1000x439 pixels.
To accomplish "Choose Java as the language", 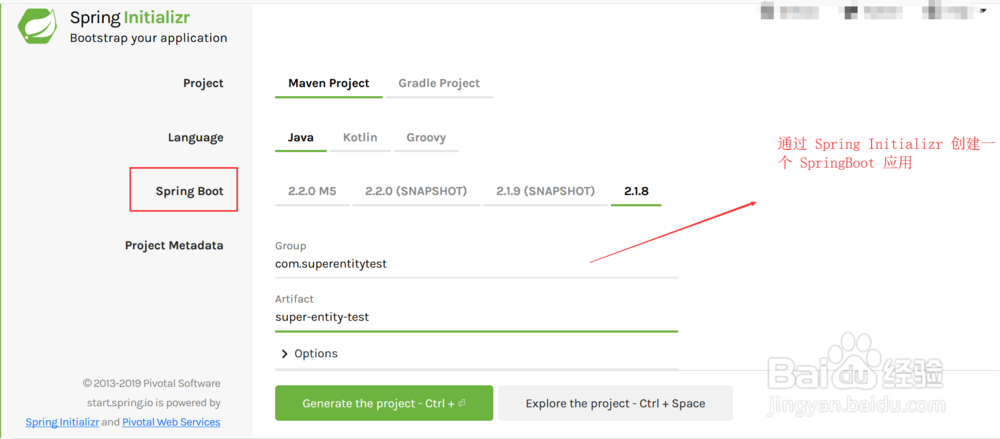I will [300, 138].
